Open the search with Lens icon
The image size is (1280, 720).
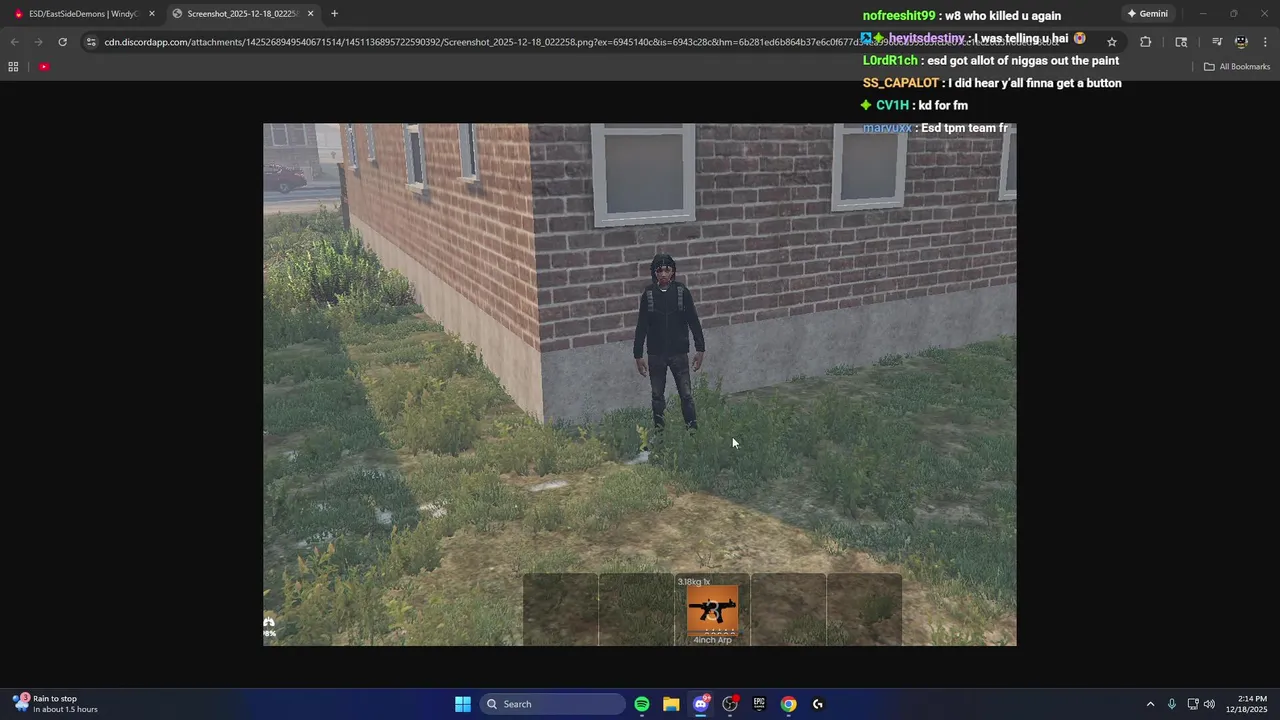[x=1181, y=42]
